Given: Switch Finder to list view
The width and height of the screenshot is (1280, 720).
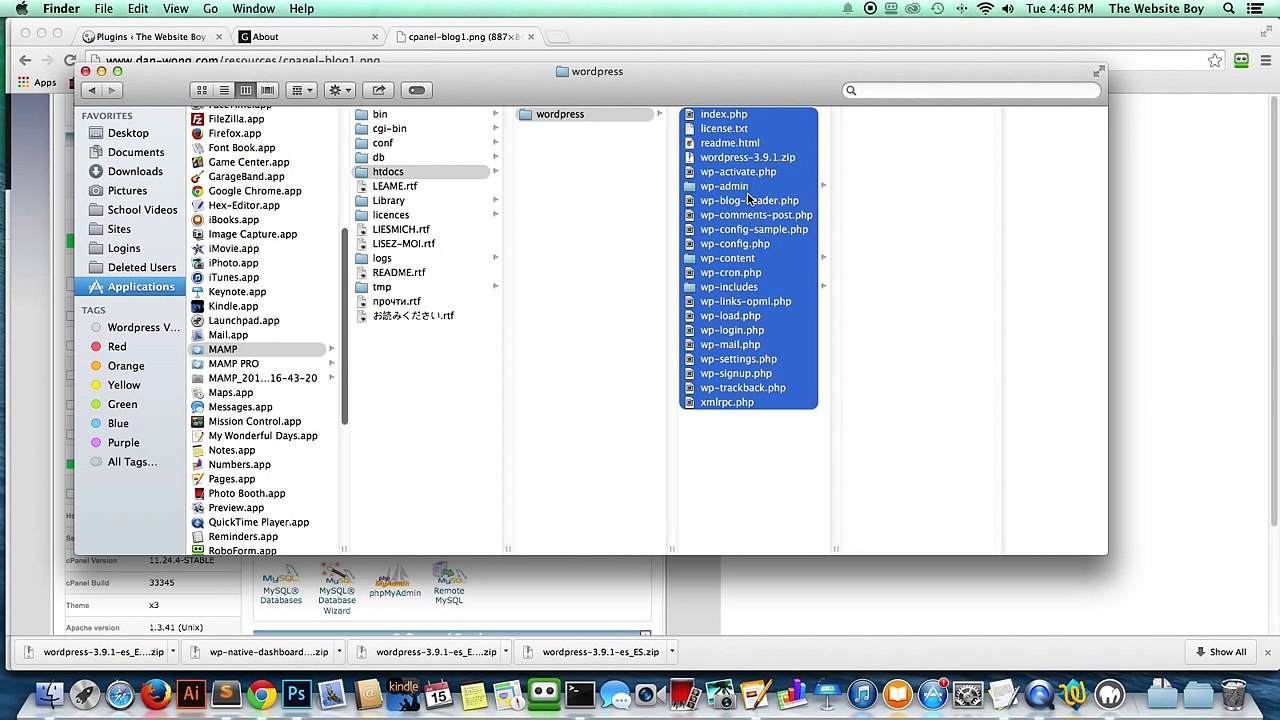Looking at the screenshot, I should pos(224,90).
